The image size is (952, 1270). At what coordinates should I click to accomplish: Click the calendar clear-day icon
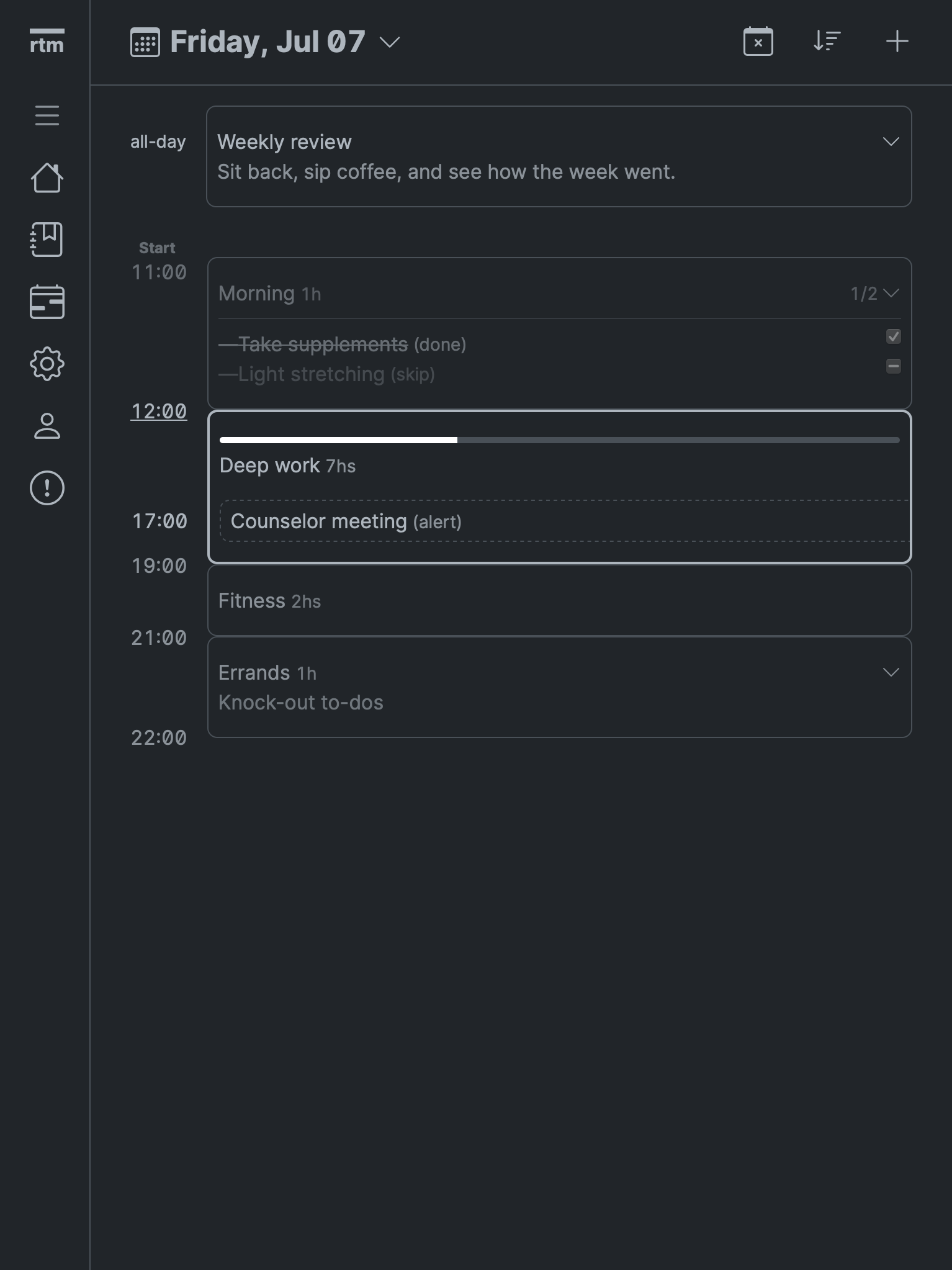758,42
